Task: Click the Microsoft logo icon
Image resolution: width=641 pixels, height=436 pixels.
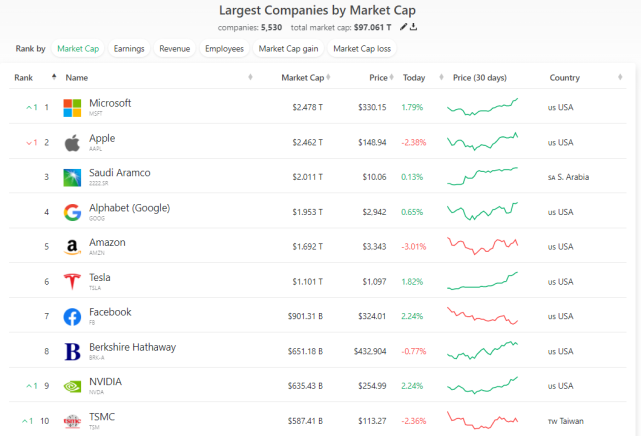Action: click(x=72, y=107)
